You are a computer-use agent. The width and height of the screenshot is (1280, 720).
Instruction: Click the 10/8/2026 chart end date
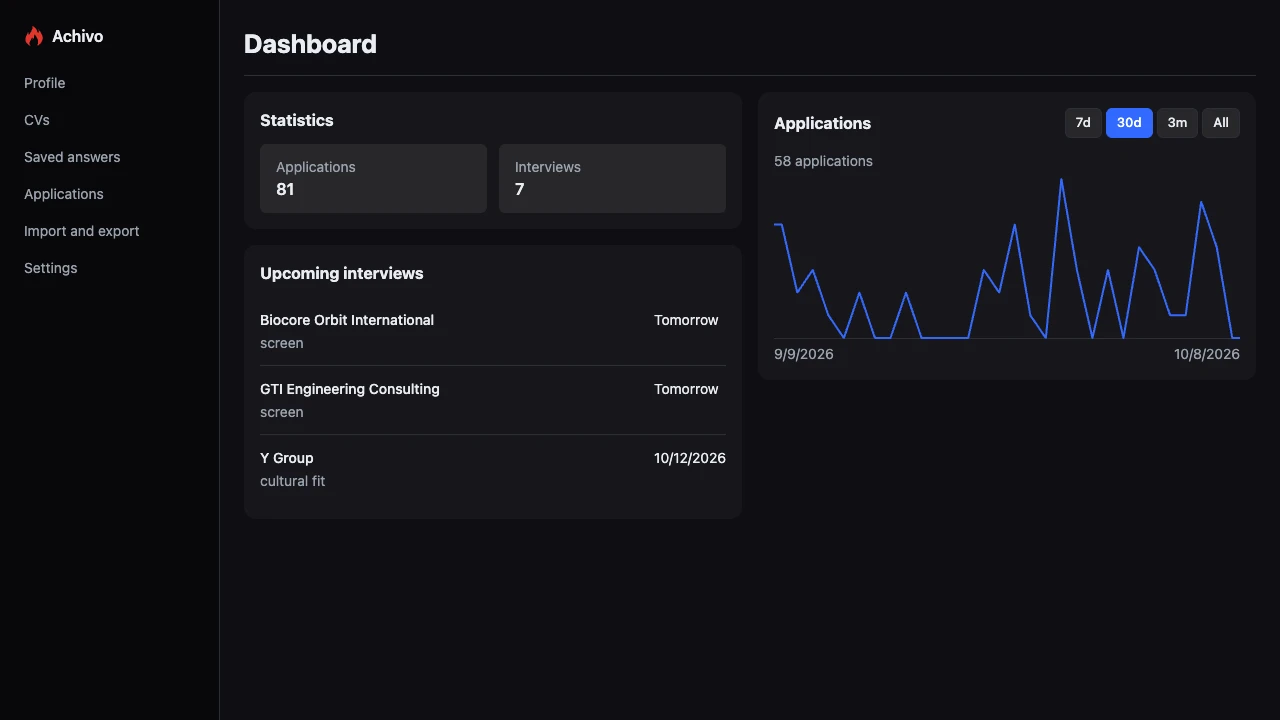click(1207, 354)
